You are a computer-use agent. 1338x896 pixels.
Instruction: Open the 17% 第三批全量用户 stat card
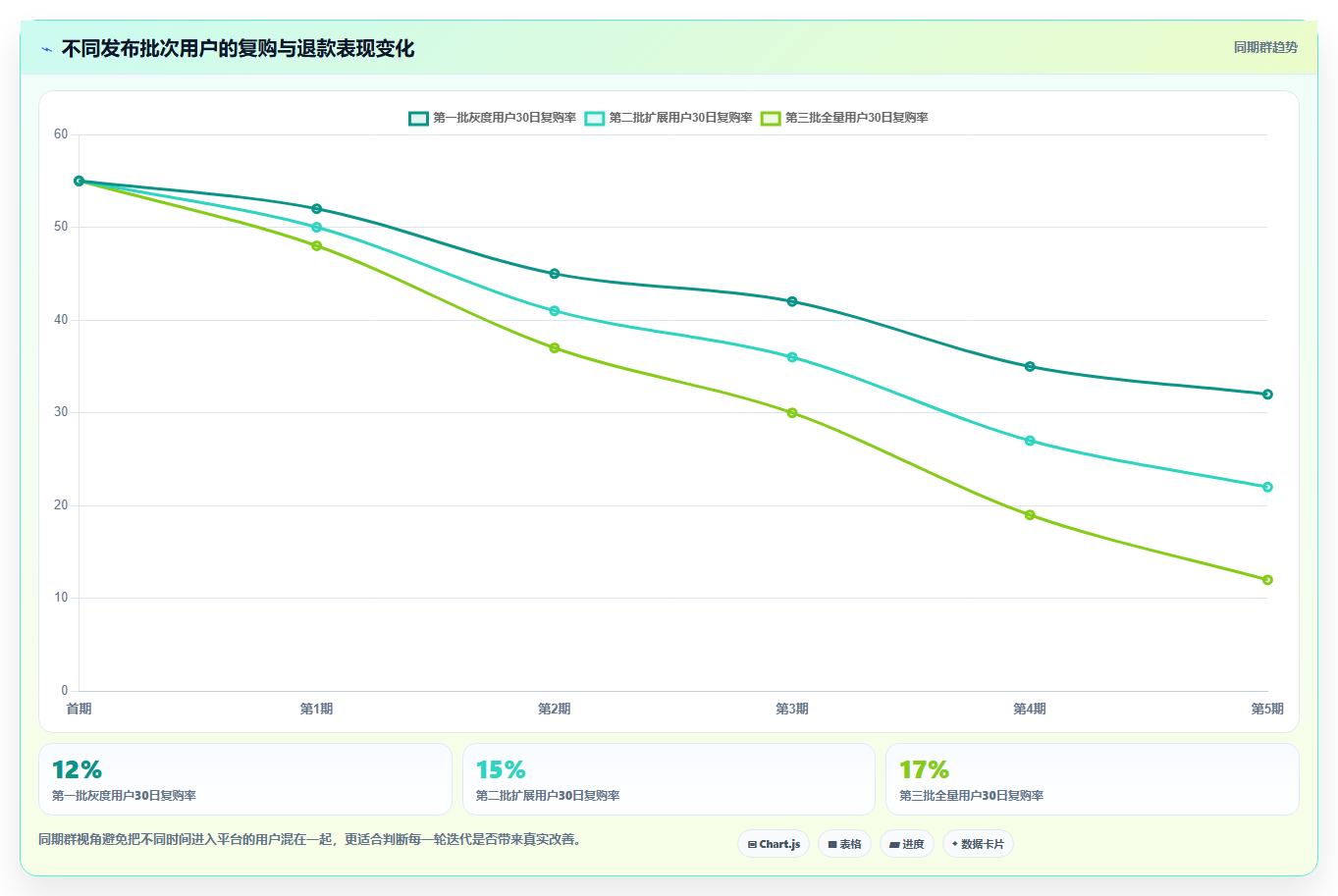click(1092, 779)
